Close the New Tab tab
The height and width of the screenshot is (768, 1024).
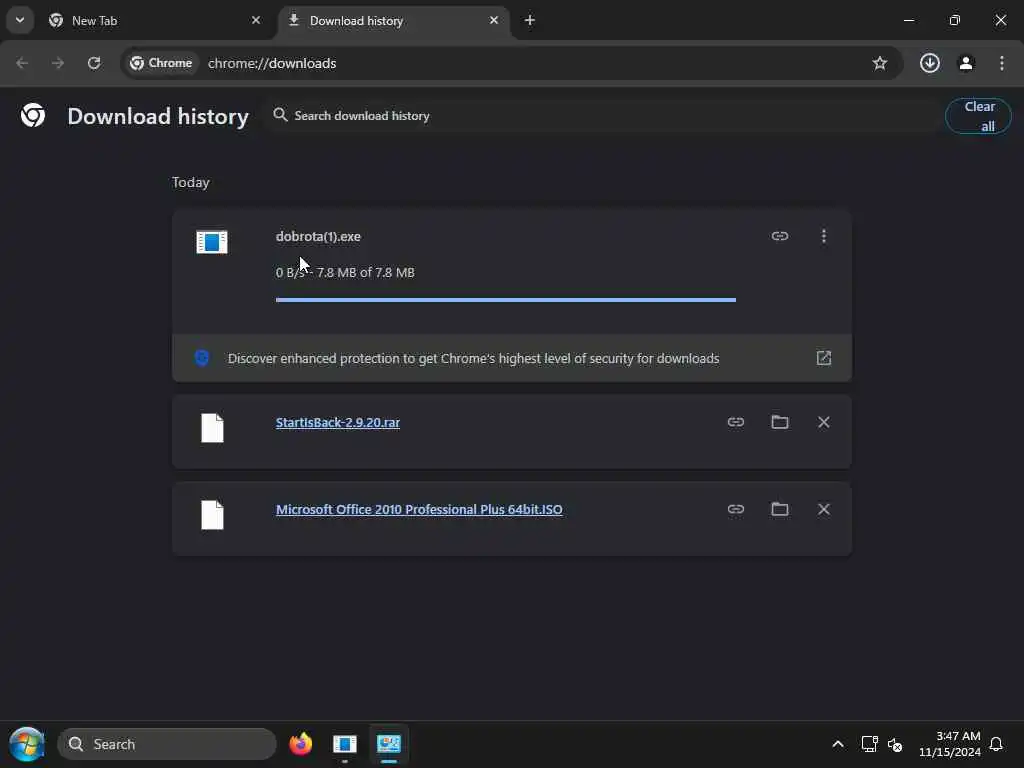pos(256,20)
